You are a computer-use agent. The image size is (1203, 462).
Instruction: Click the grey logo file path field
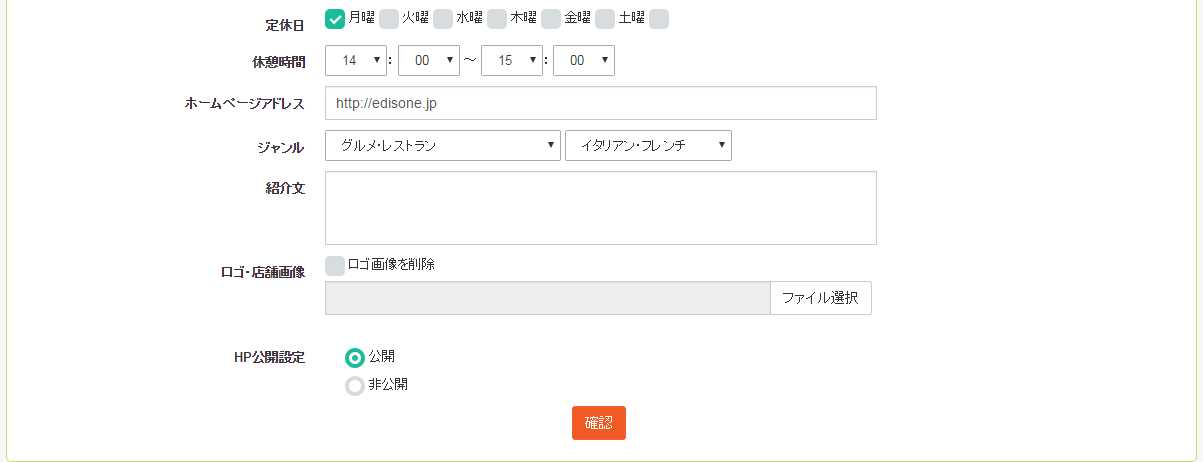coord(548,298)
